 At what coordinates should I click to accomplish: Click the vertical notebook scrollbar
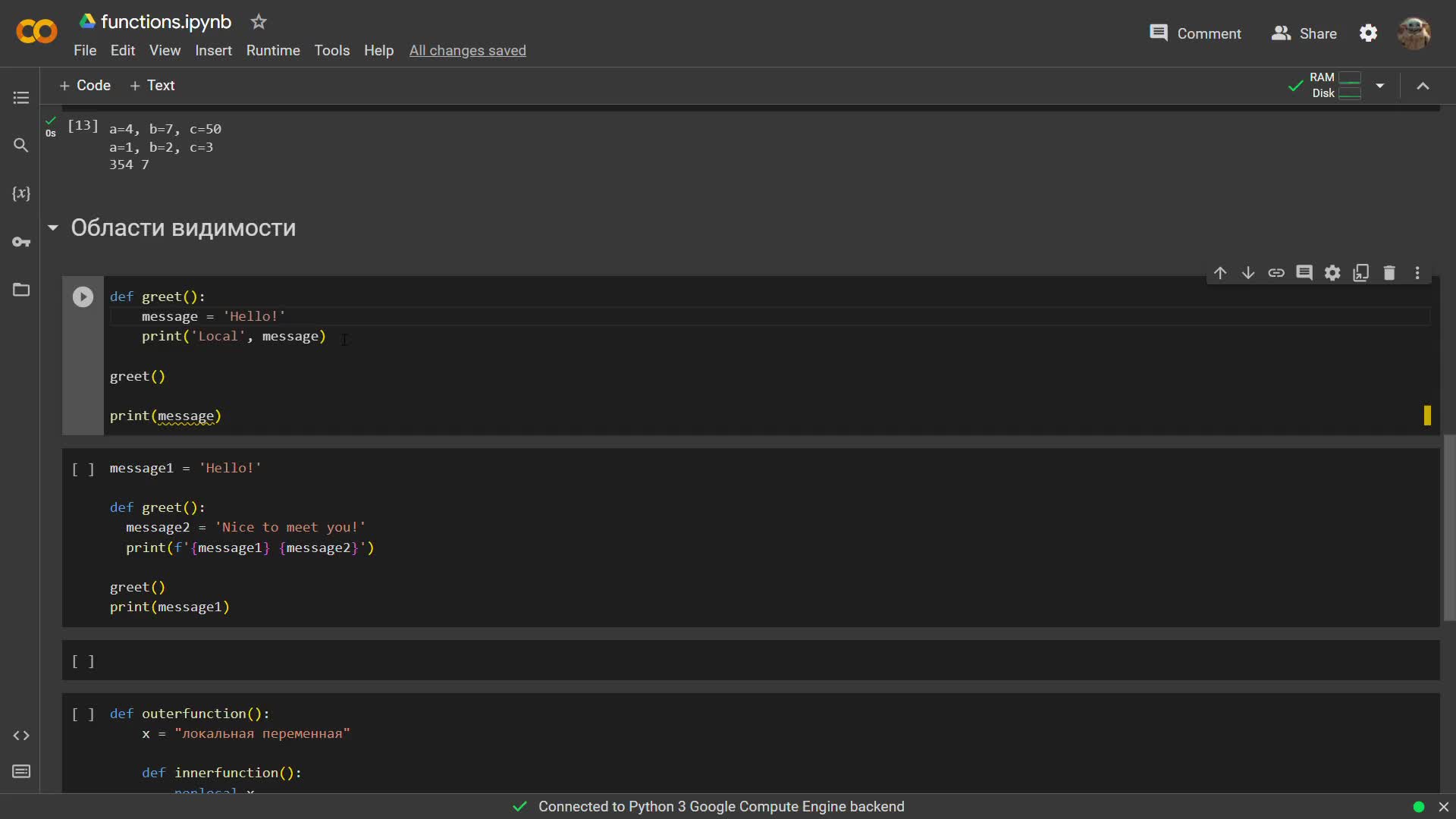click(x=1449, y=528)
